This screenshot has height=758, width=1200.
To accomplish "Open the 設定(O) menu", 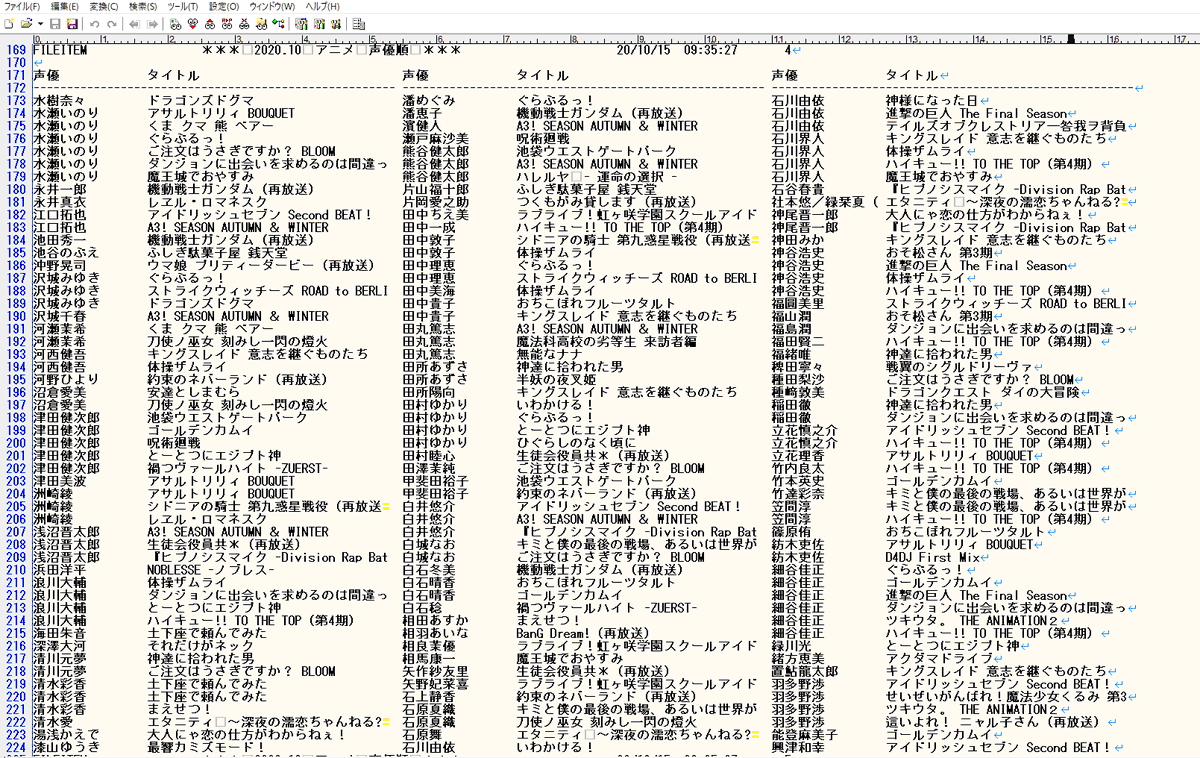I will pos(223,6).
